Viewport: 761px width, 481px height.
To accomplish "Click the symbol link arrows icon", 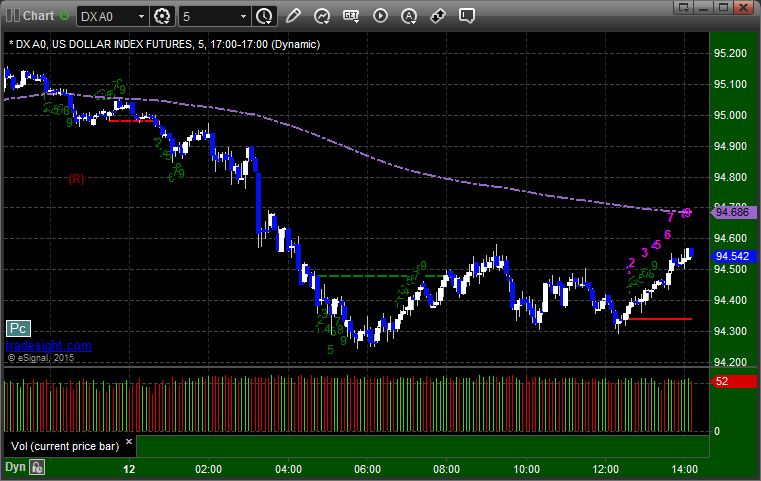I will [438, 16].
